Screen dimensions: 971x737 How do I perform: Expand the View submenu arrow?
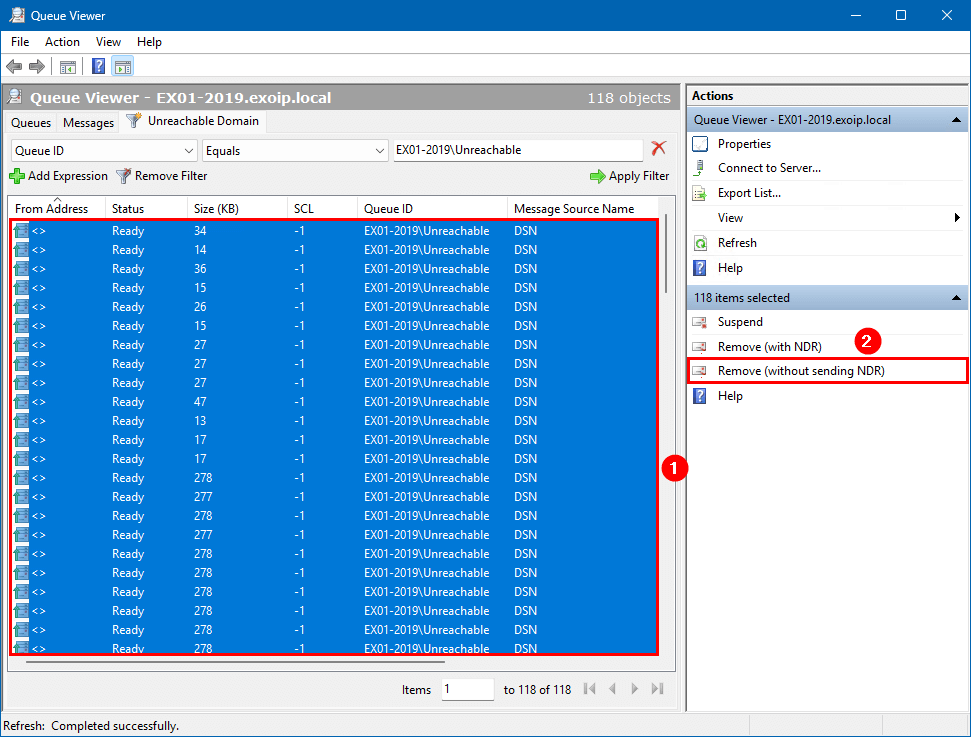[x=957, y=218]
